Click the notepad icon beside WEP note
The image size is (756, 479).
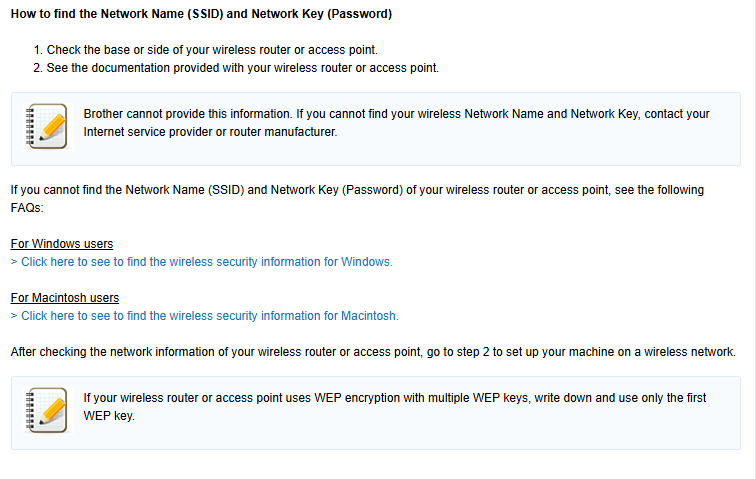47,410
